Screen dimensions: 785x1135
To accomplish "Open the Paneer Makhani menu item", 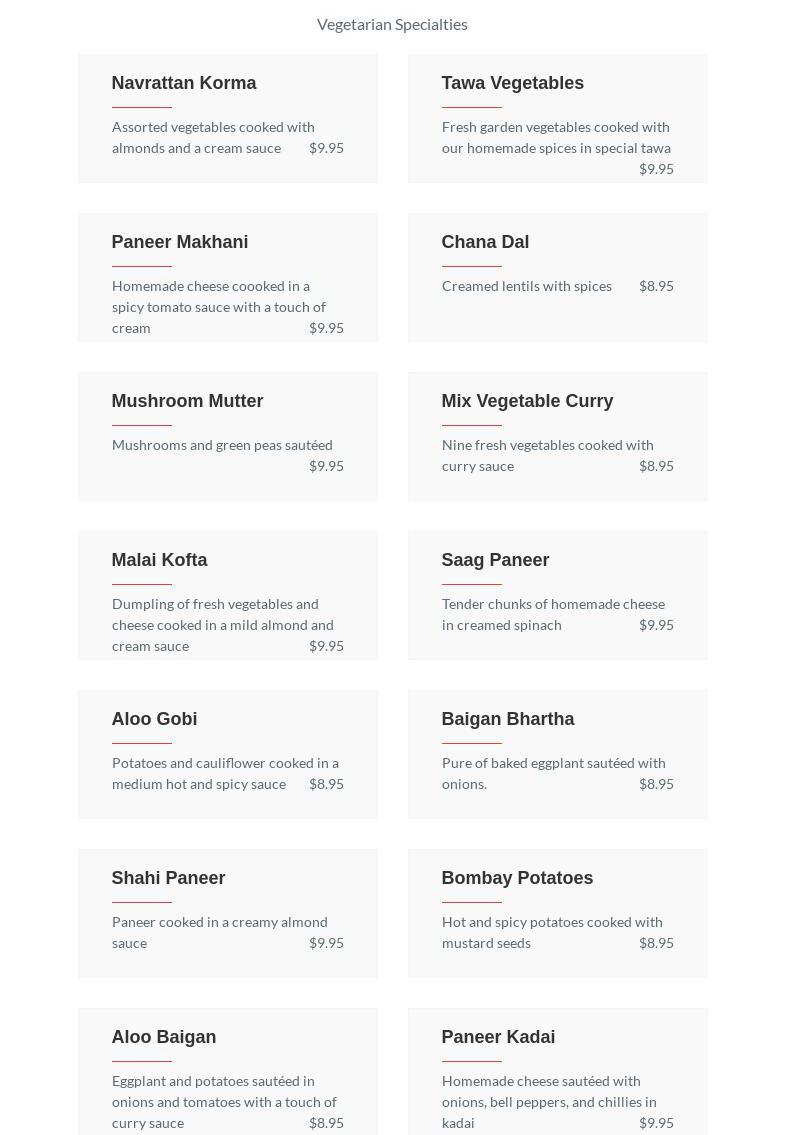I will (x=180, y=242).
